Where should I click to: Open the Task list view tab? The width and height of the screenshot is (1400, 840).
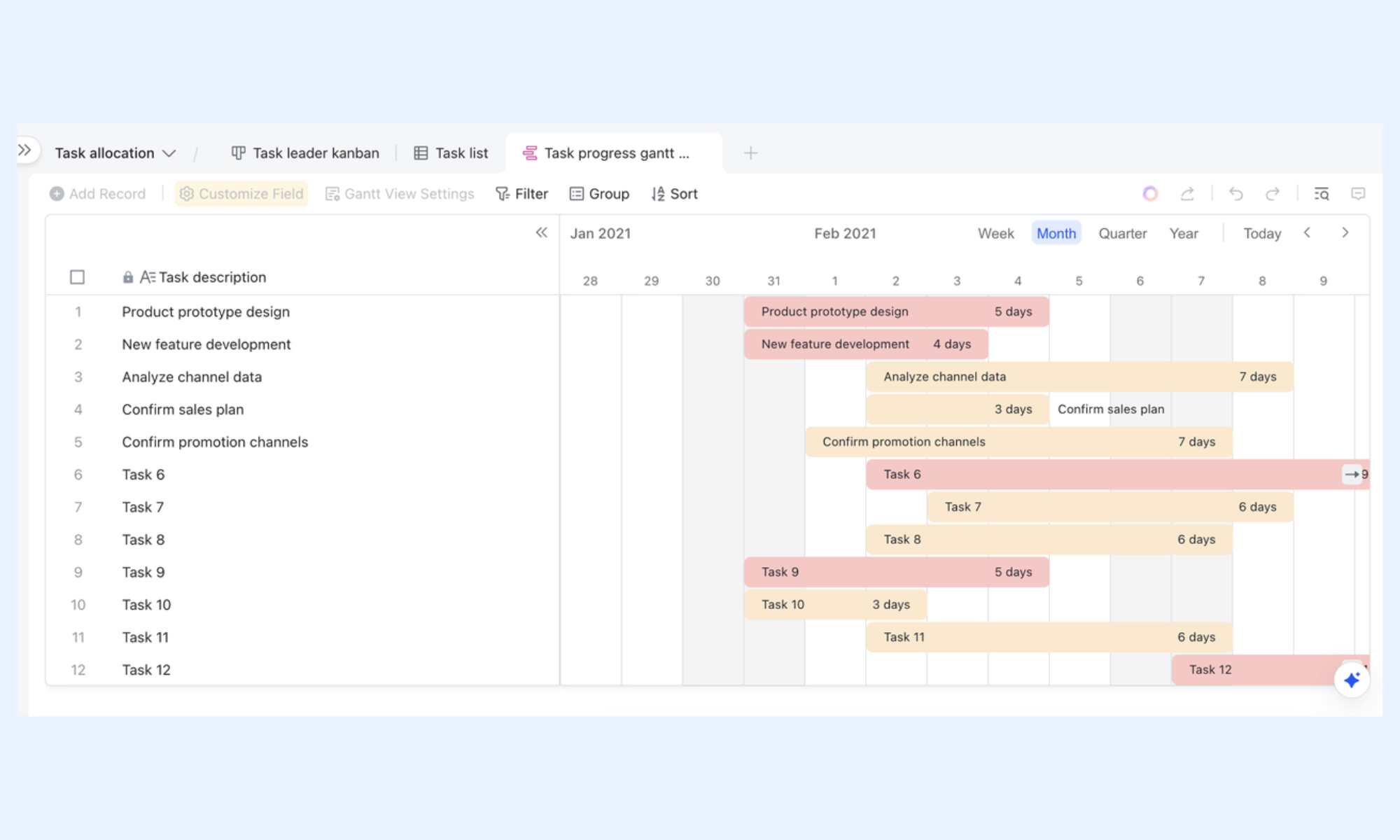point(451,153)
